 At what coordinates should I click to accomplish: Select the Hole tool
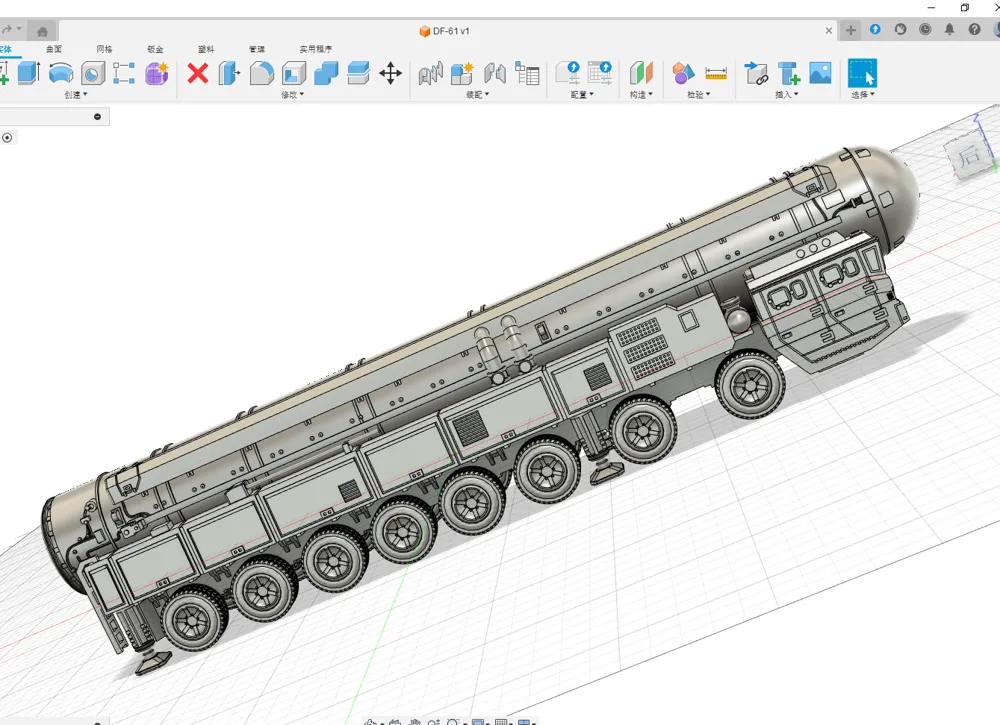[93, 73]
